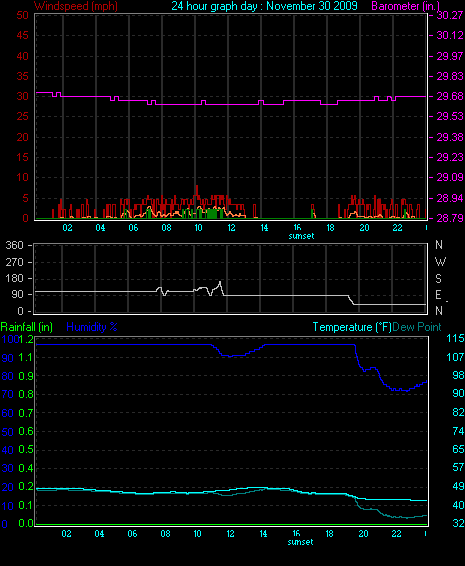
Task: Click the 30.27 barometer scale value
Action: click(x=450, y=15)
